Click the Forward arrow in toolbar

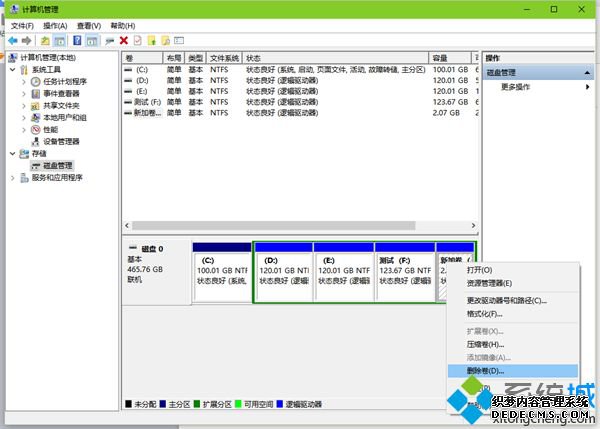pyautogui.click(x=26, y=41)
